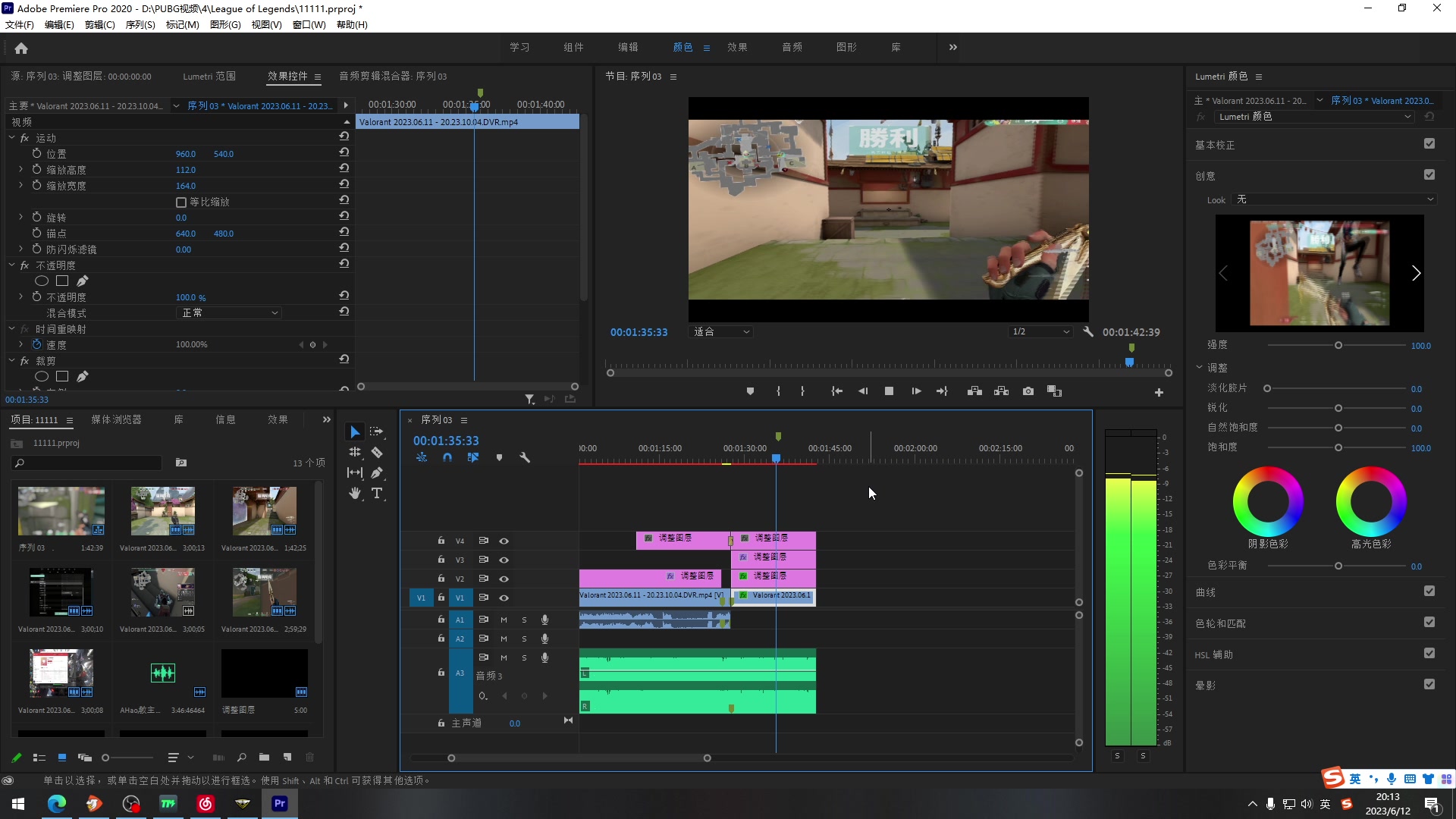
Task: Open the File menu
Action: point(20,24)
